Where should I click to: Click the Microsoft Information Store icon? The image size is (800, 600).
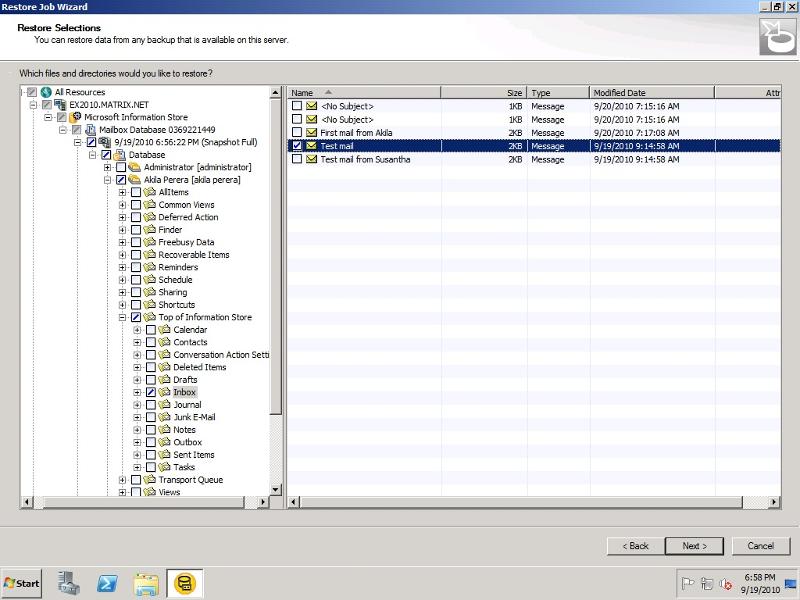point(76,117)
